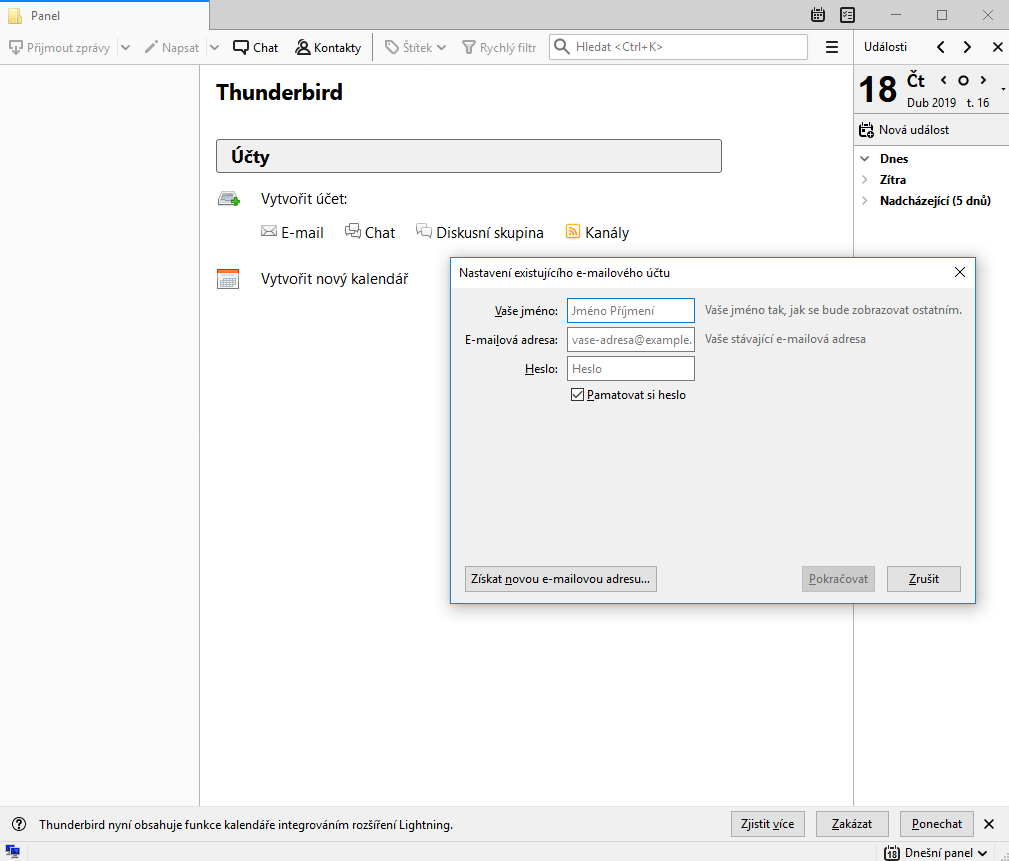Click the new calendar icon
Screen dimensions: 1009x861
pyautogui.click(x=228, y=279)
